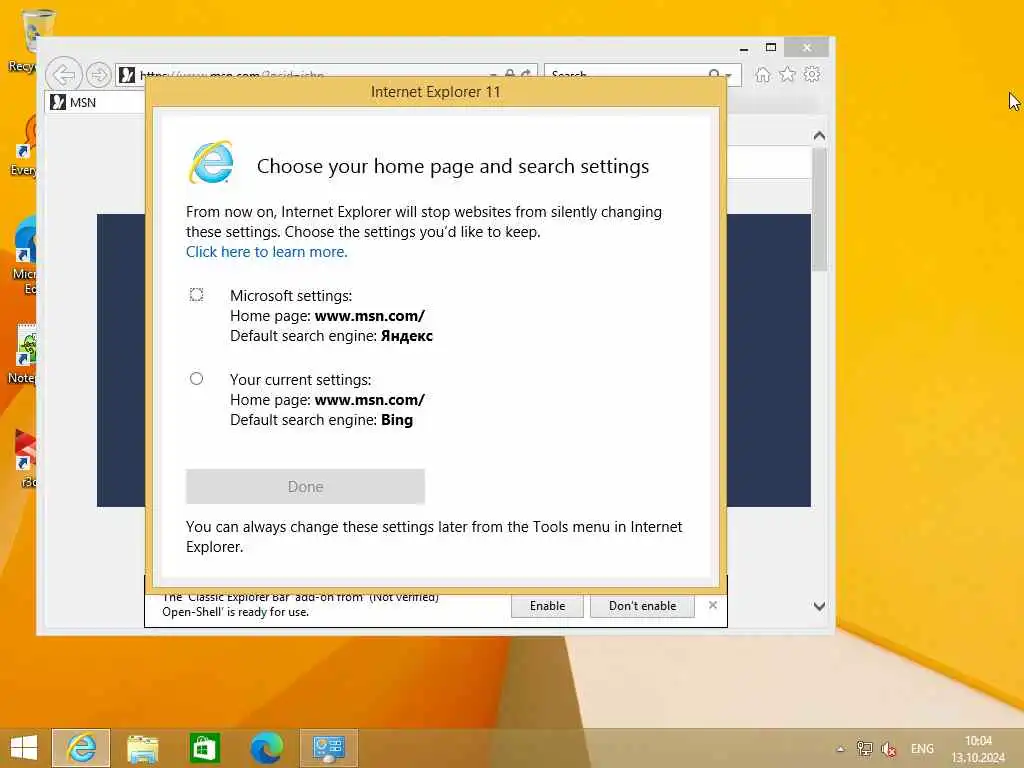
Task: Expand the search provider dropdown arrow
Action: click(x=729, y=75)
